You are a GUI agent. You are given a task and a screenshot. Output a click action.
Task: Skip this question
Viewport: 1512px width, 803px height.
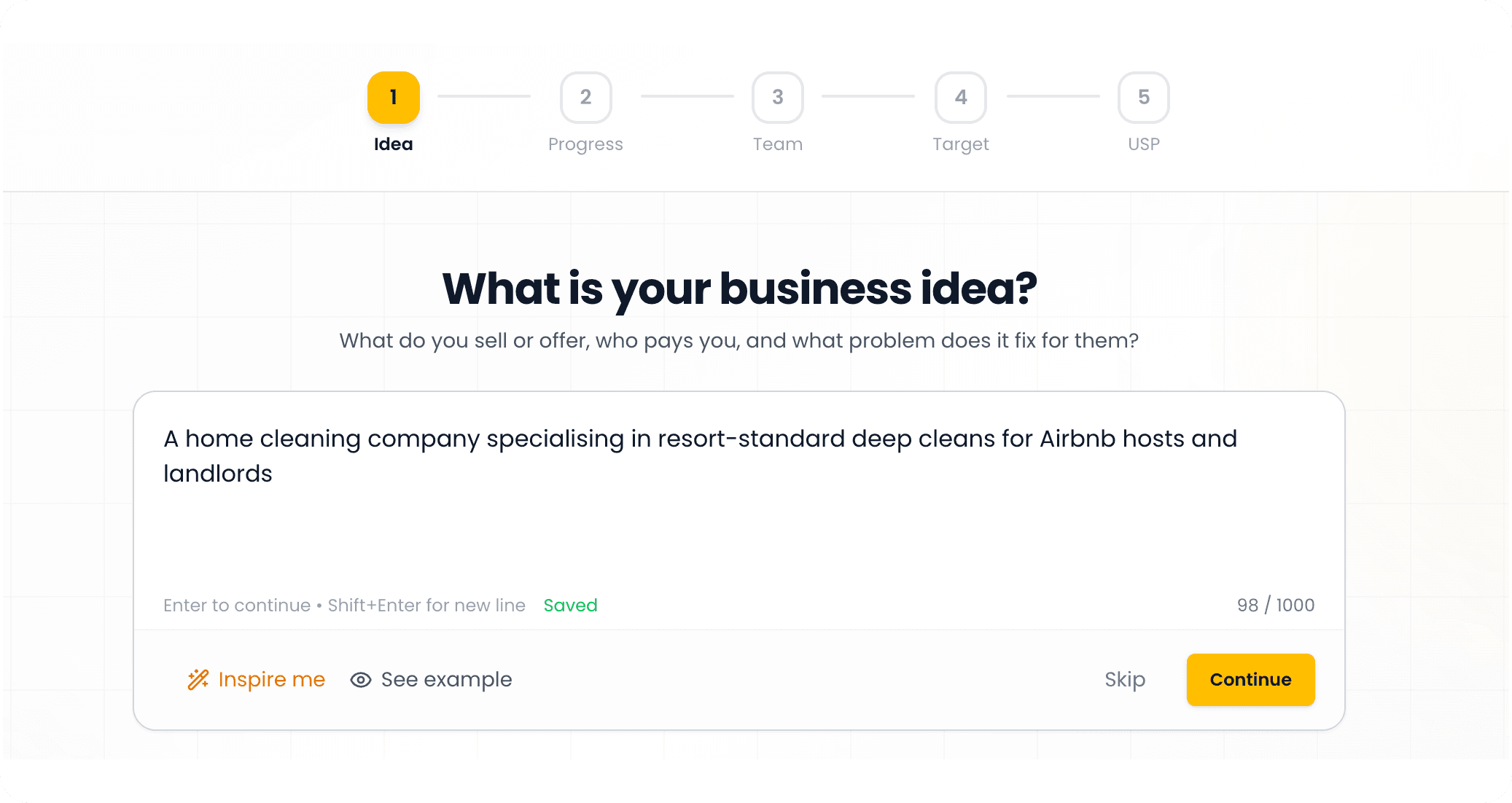[x=1124, y=679]
